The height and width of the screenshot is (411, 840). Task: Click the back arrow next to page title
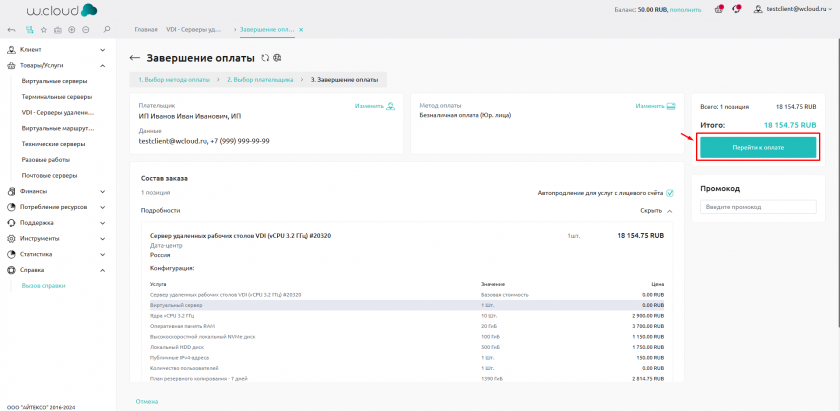[x=135, y=58]
